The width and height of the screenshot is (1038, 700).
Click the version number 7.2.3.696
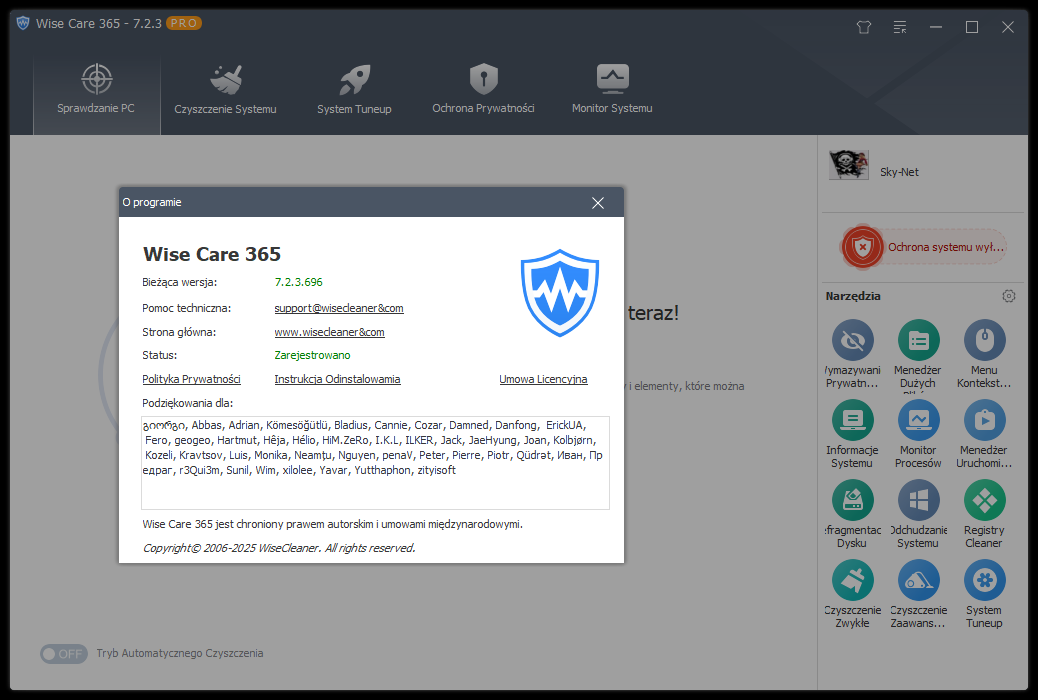[299, 282]
